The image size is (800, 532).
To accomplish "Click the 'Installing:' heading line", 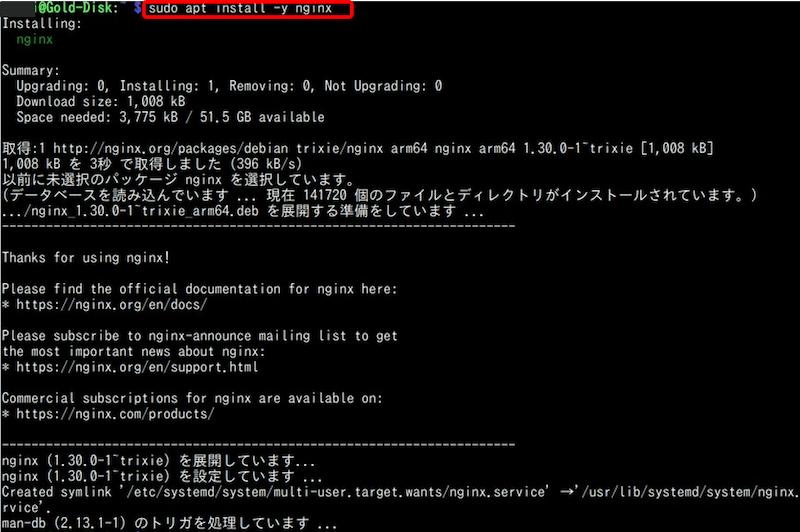I will point(41,24).
